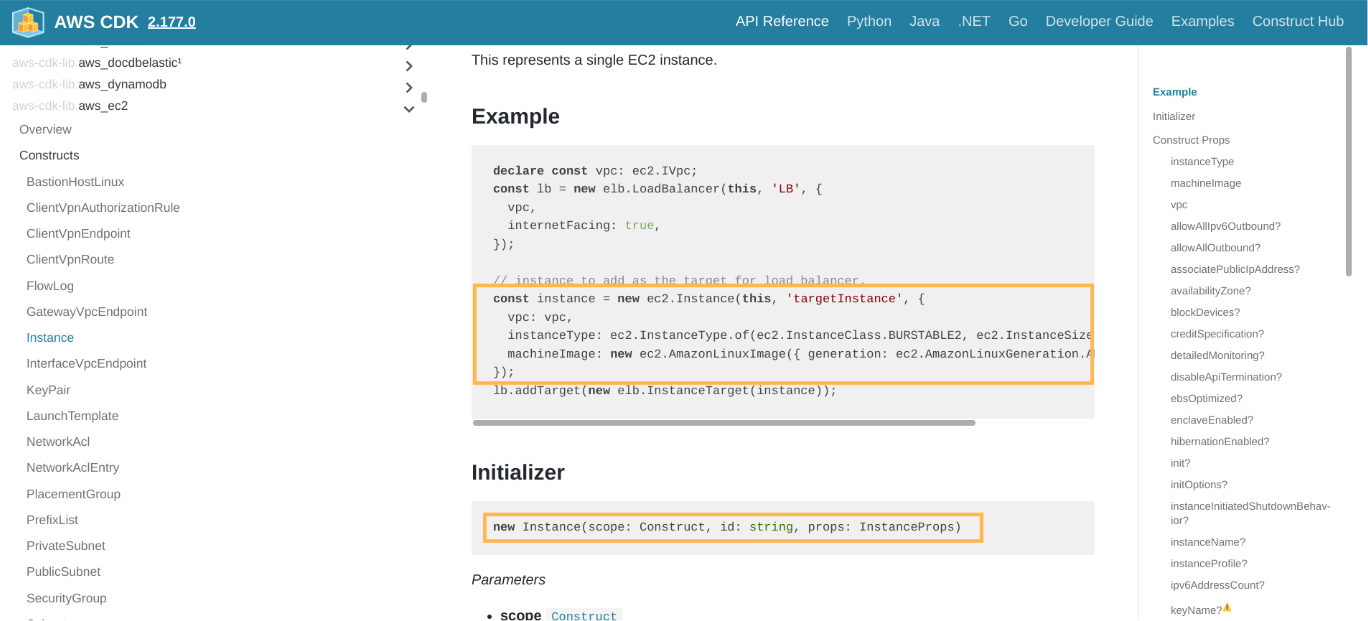Open PrefixList construct page
The image size is (1368, 621).
[52, 520]
